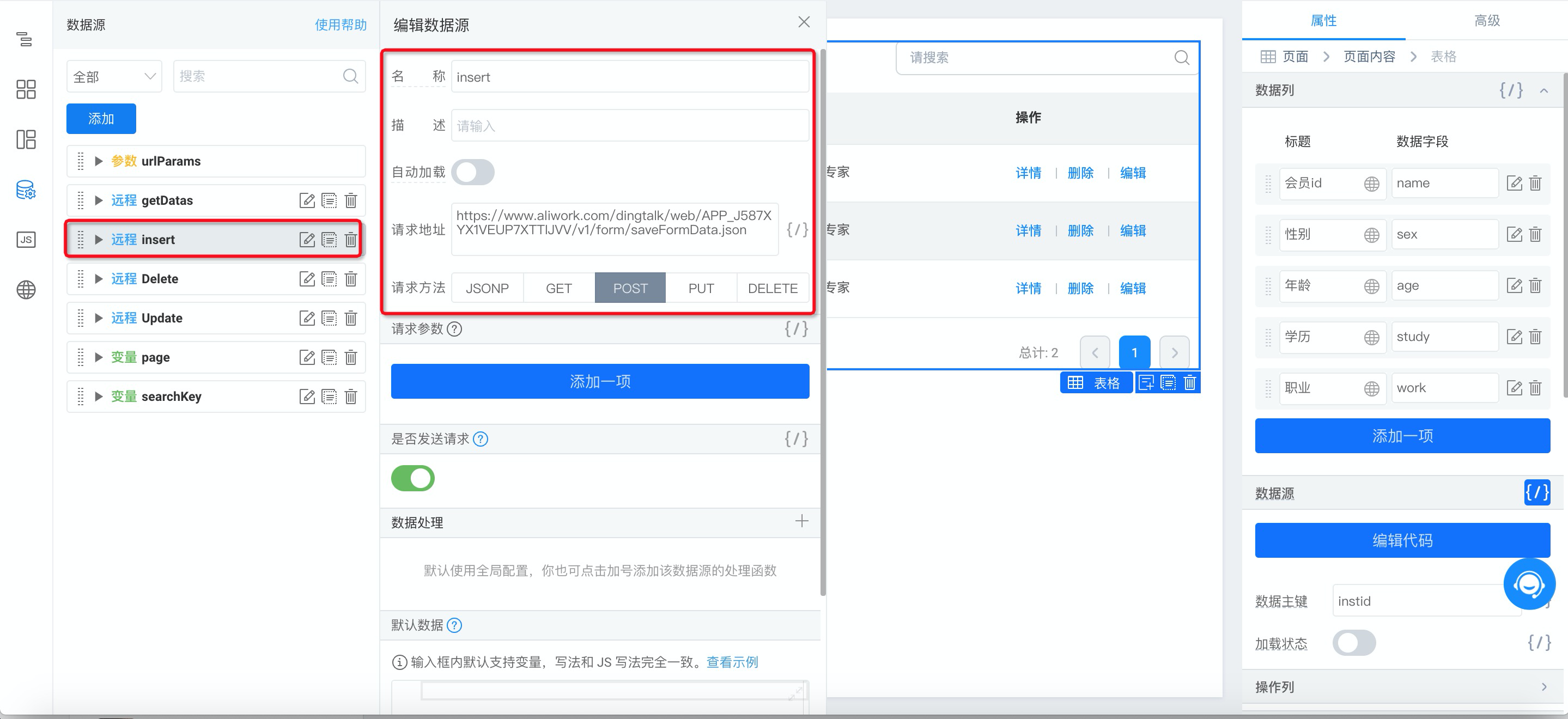Go to 页面 in breadcrumb

click(x=1294, y=57)
